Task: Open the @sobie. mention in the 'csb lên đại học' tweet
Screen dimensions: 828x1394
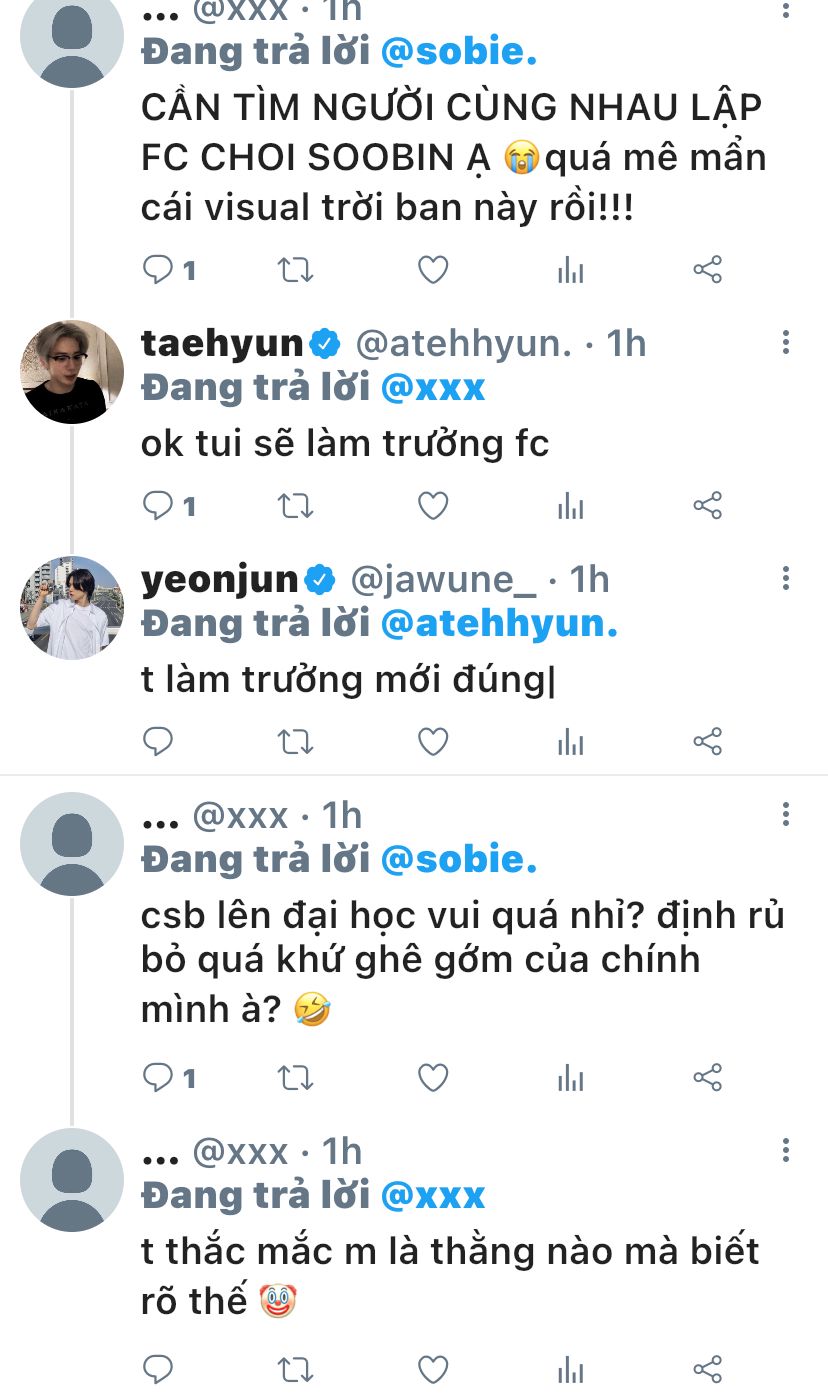Action: pyautogui.click(x=460, y=860)
